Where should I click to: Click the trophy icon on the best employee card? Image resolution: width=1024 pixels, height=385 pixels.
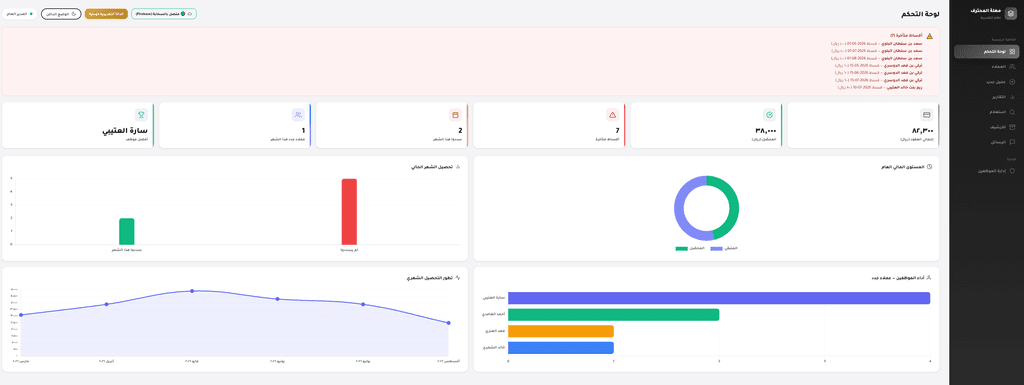141,115
